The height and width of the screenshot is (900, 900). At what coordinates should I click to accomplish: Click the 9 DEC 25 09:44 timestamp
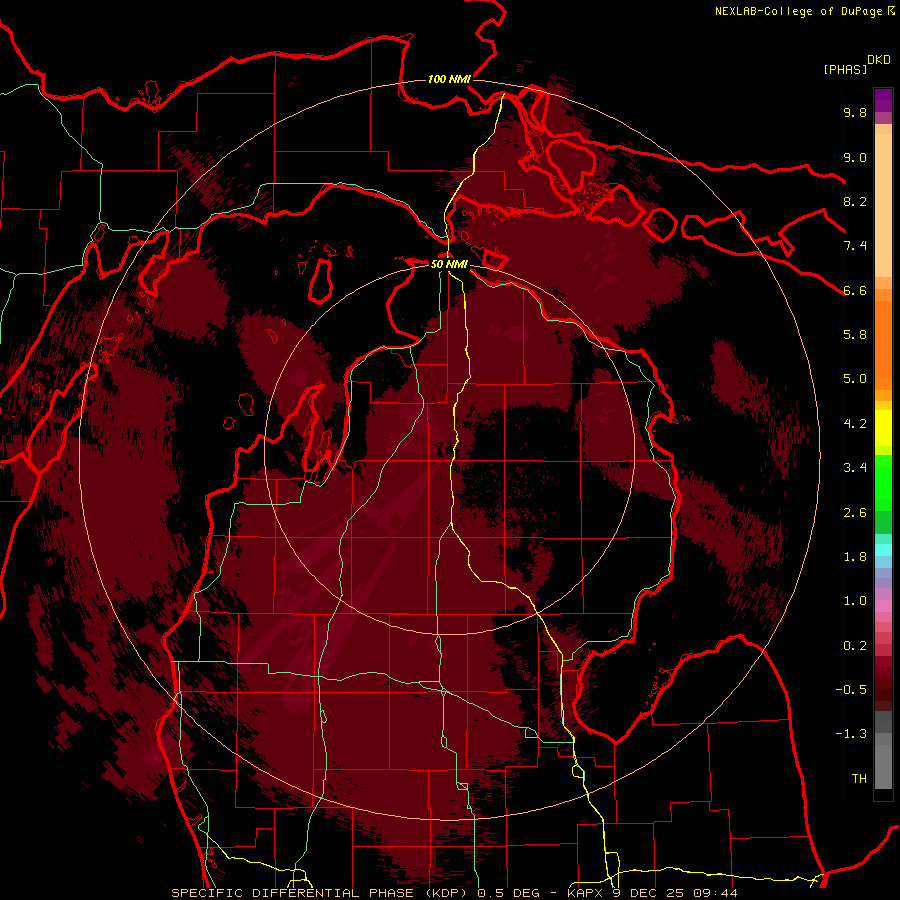[x=676, y=893]
